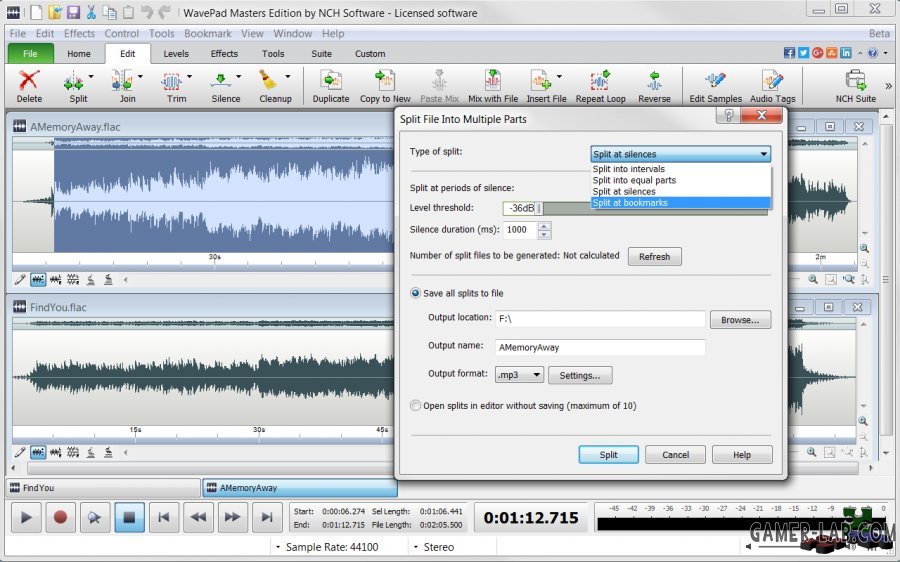Screen dimensions: 900x562
Task: Click the Duplicate icon
Action: tap(331, 80)
